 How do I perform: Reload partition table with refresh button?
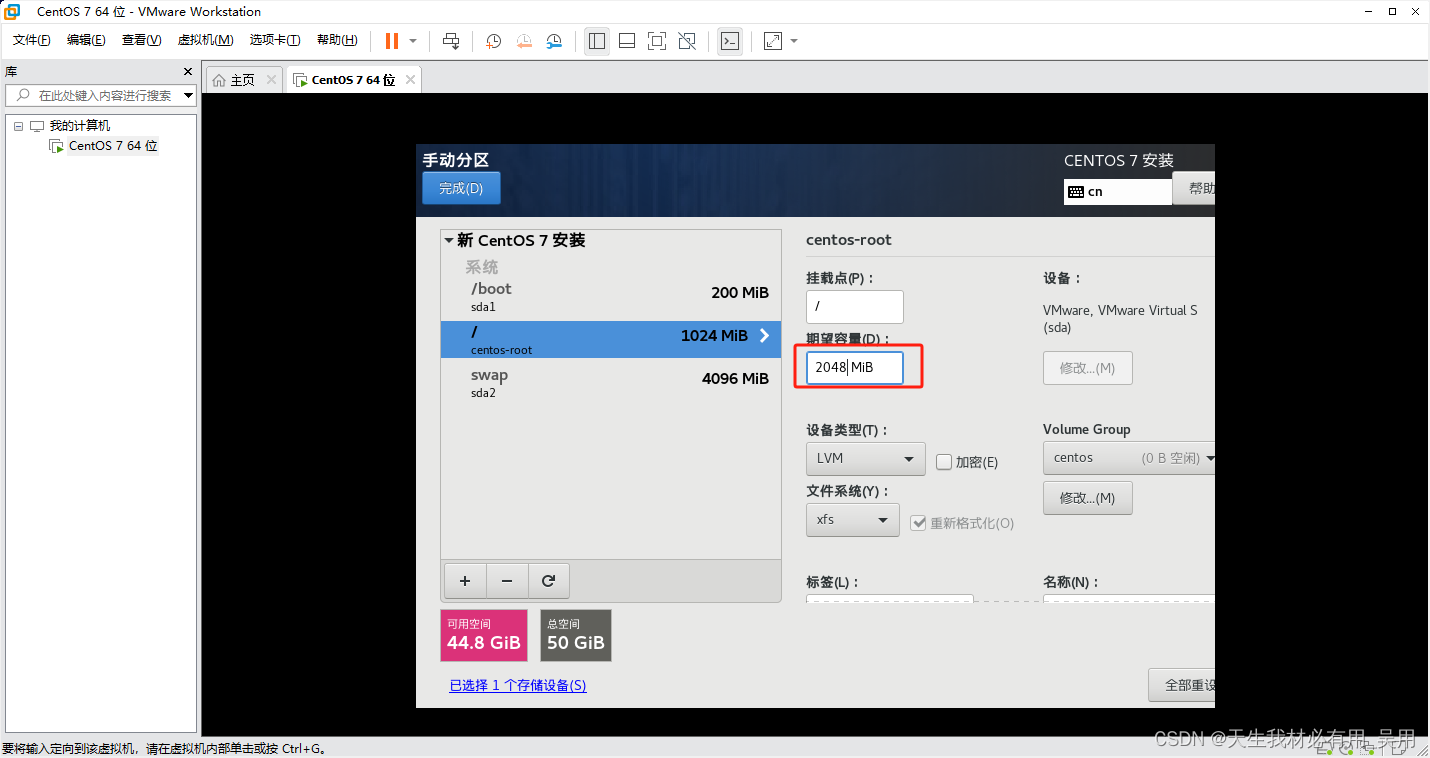(x=548, y=580)
